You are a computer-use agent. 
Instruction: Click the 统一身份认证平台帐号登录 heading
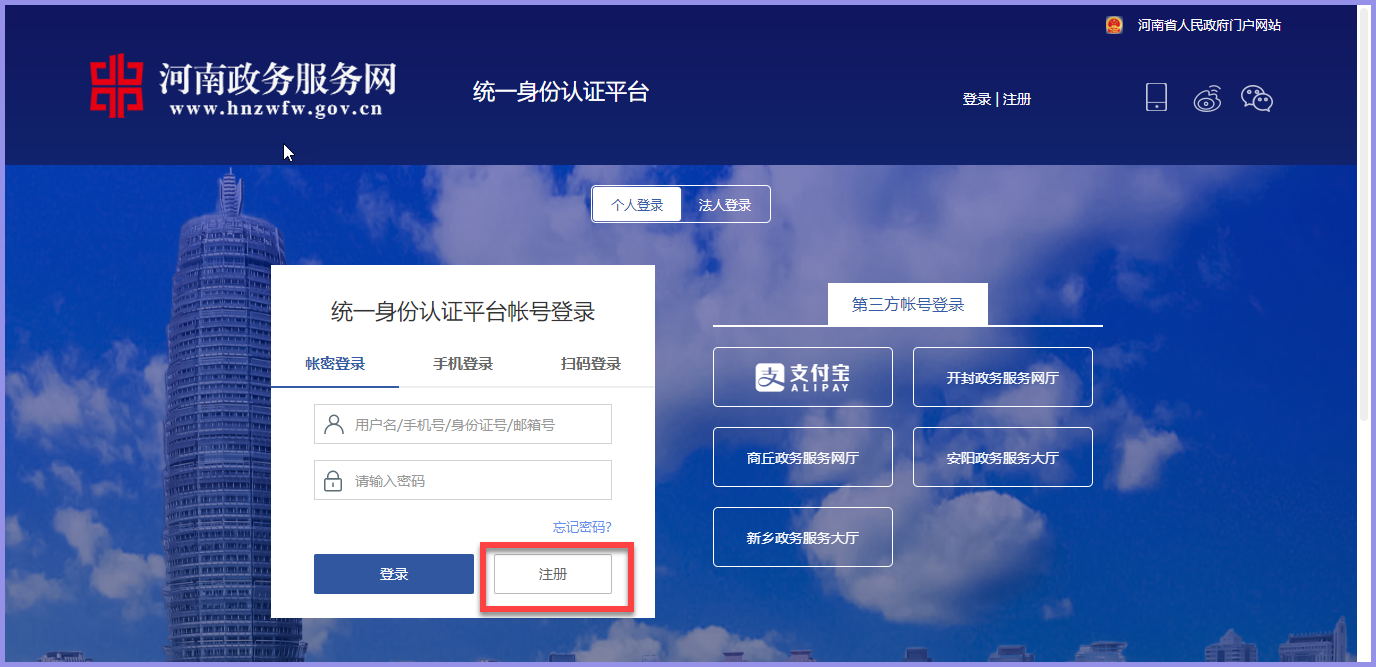click(x=463, y=311)
